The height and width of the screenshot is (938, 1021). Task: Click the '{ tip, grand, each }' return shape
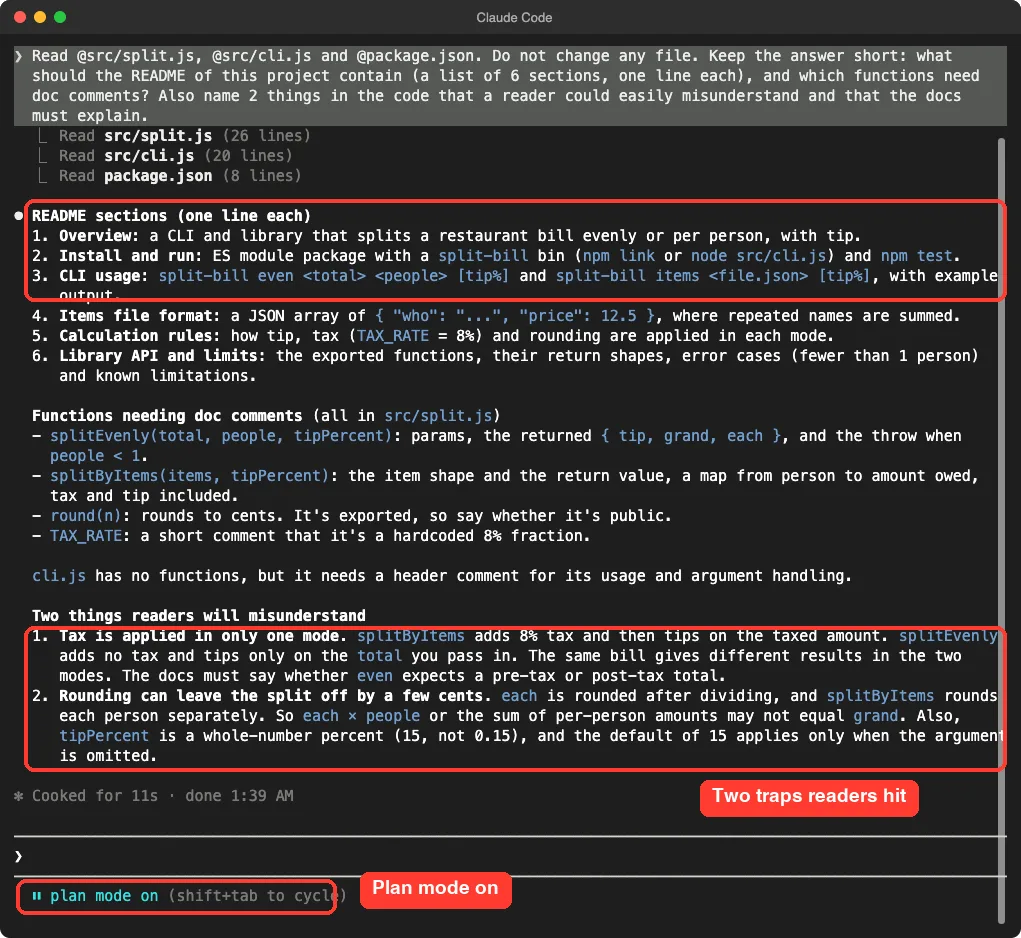[690, 436]
